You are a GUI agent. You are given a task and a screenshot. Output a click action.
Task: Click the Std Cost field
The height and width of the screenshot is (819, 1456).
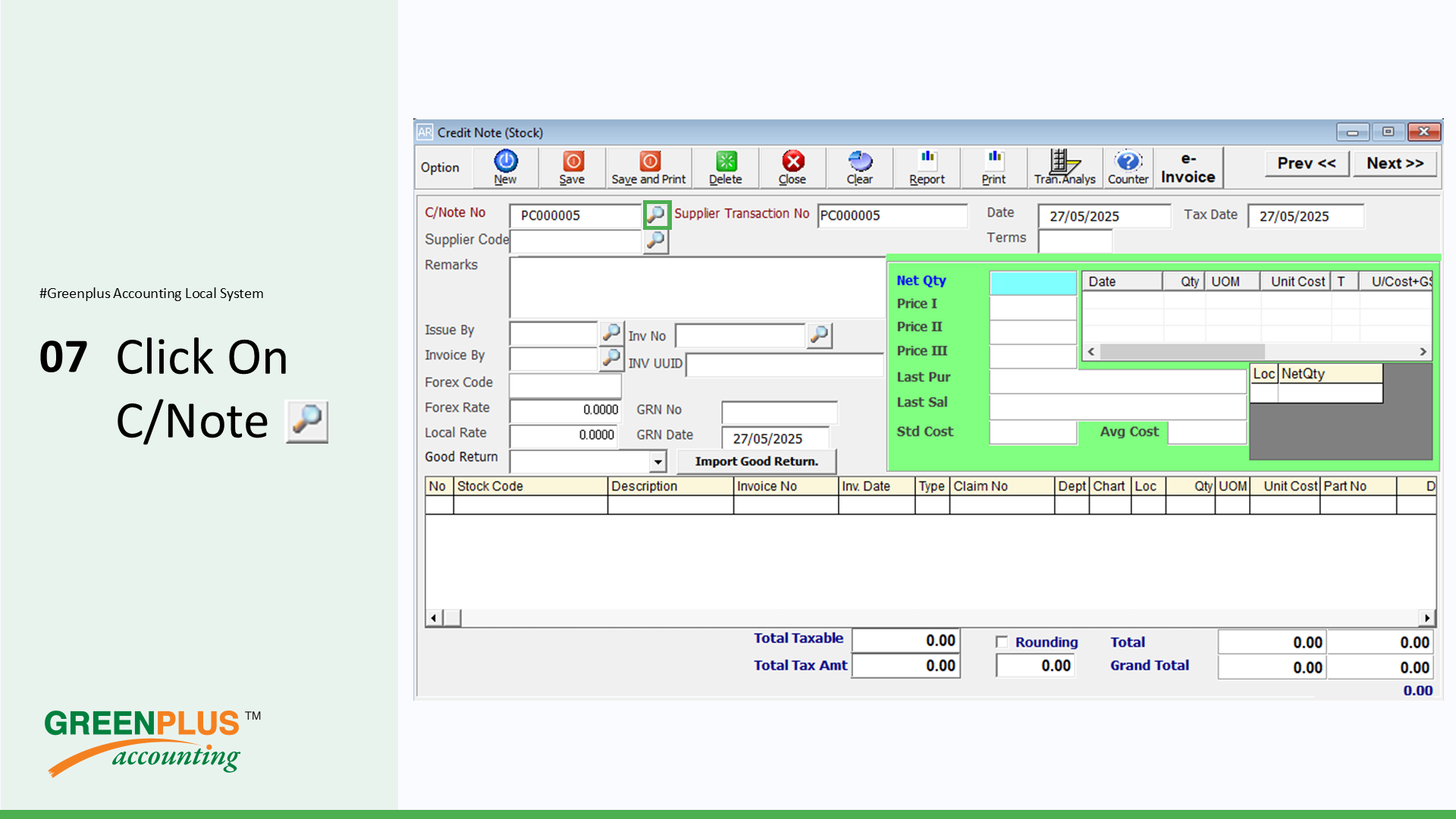click(1033, 432)
